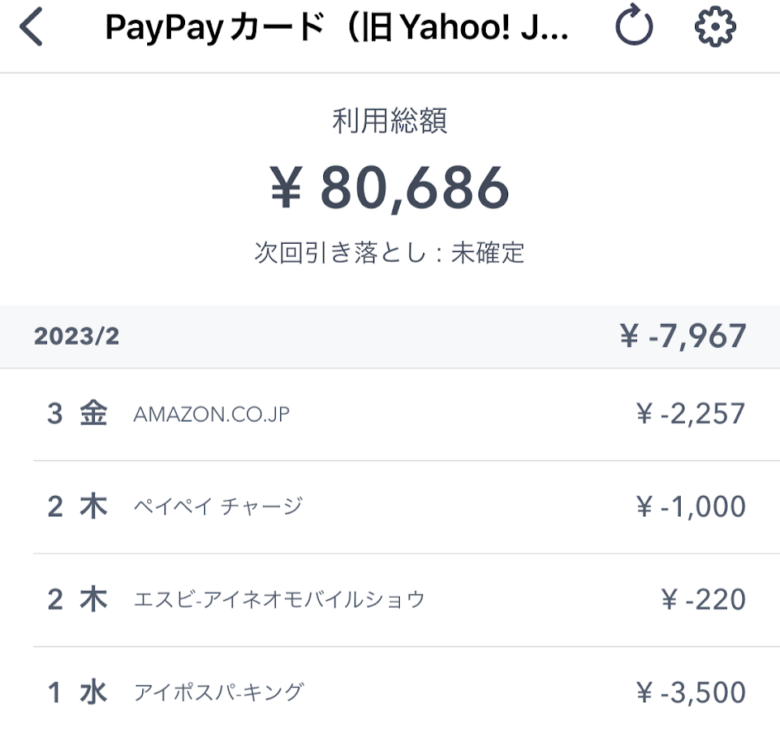Open the AMAZON.CO.JP transaction
The width and height of the screenshot is (780, 734).
tap(390, 414)
